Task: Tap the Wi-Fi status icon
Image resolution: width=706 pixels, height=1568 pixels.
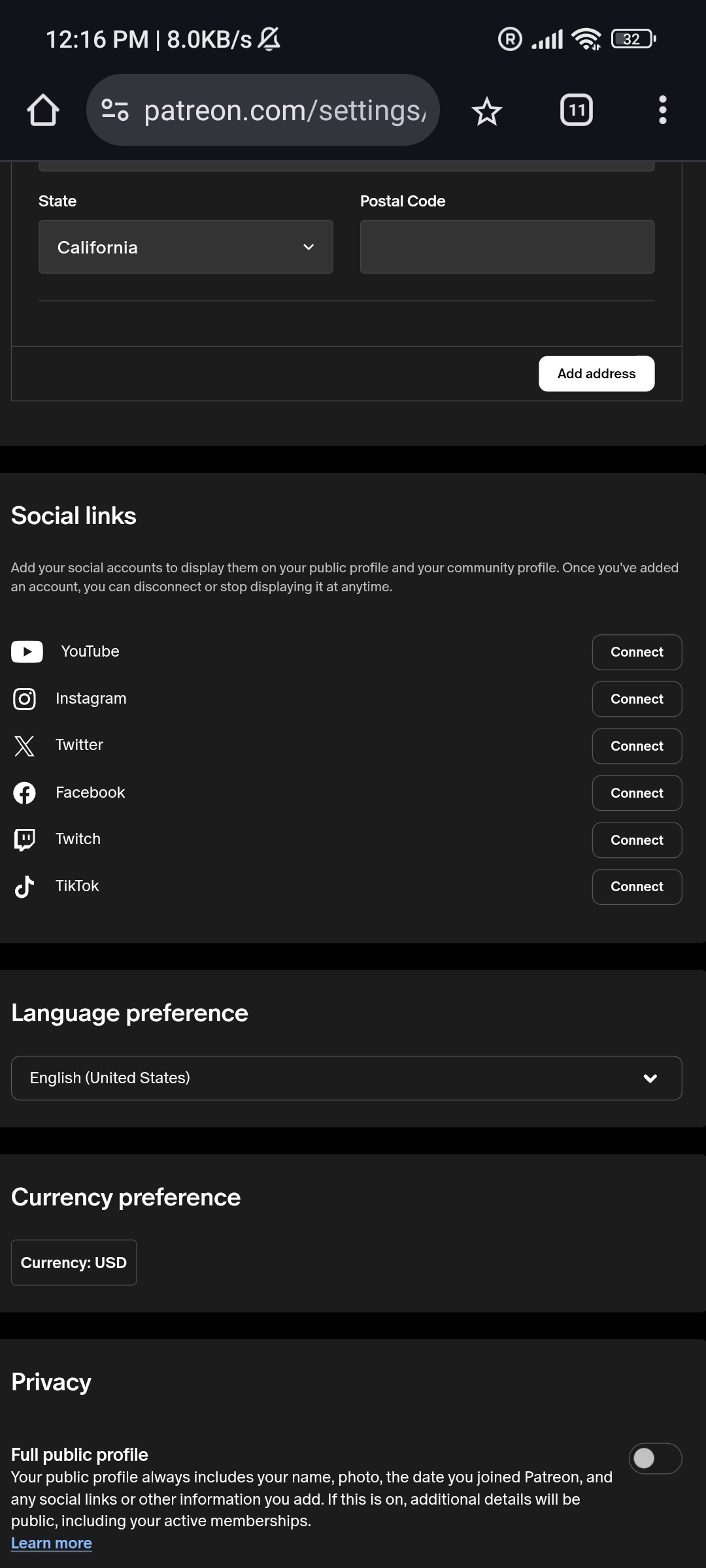Action: 586,39
